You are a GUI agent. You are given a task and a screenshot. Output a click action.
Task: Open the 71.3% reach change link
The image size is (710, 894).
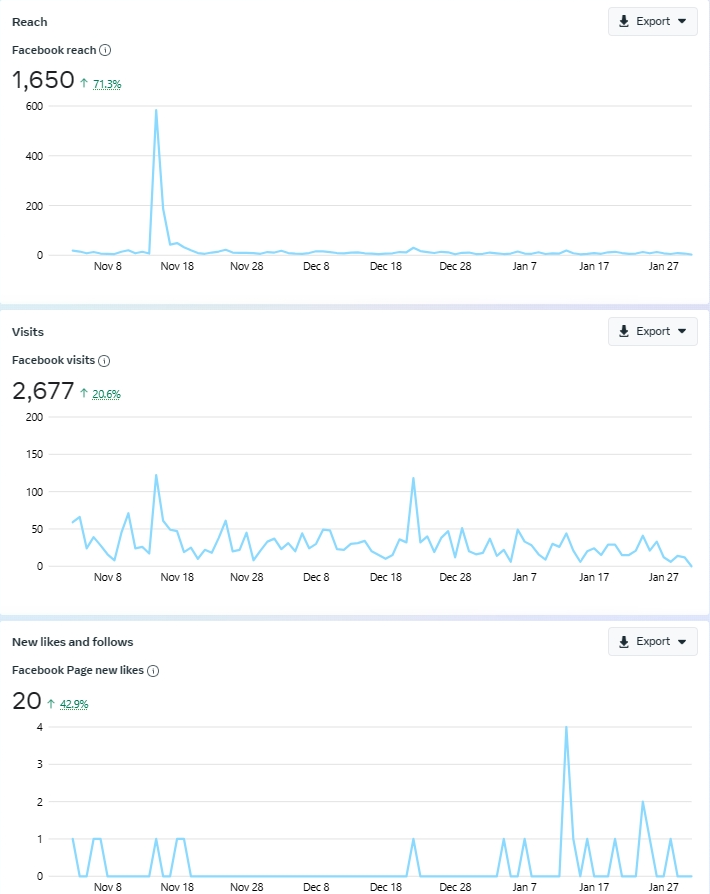[107, 85]
